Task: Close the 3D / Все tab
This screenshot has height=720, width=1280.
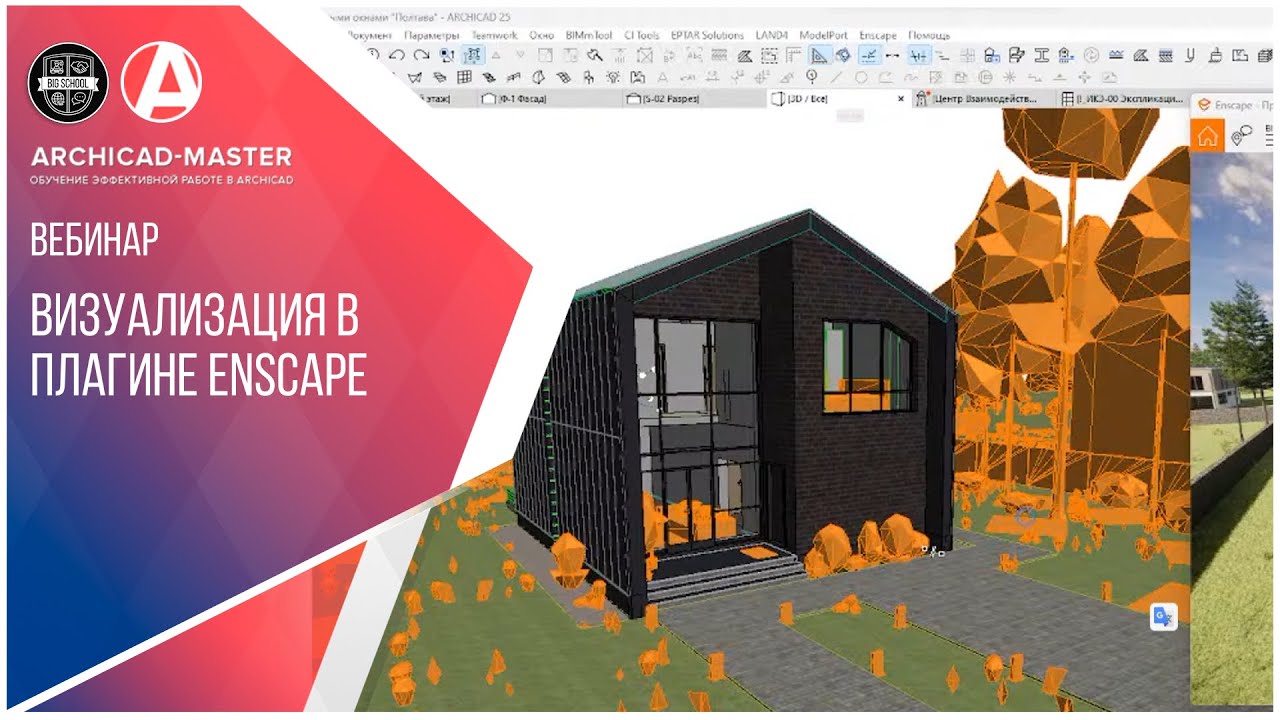Action: [901, 99]
